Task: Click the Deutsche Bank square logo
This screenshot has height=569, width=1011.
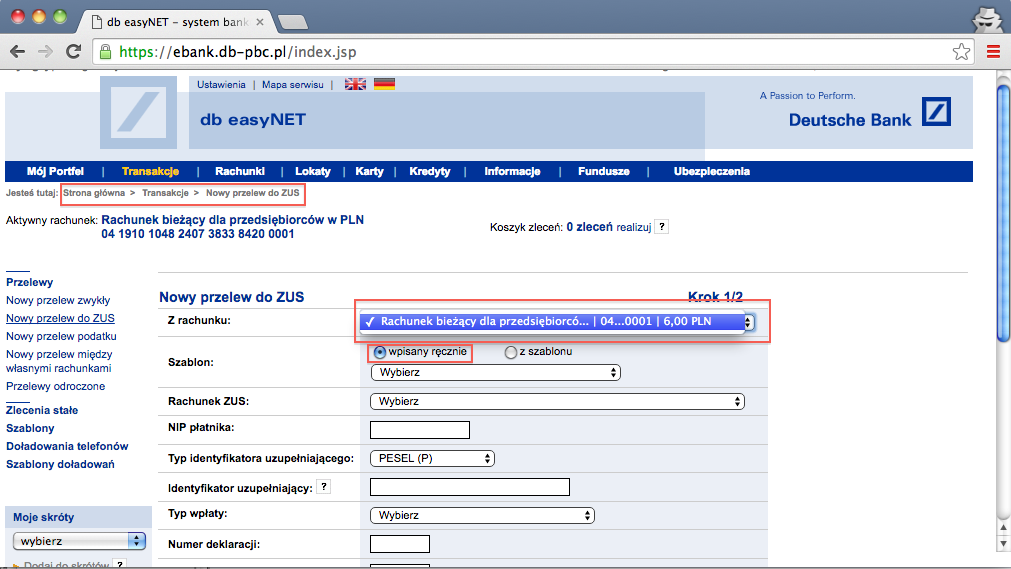Action: tap(936, 112)
